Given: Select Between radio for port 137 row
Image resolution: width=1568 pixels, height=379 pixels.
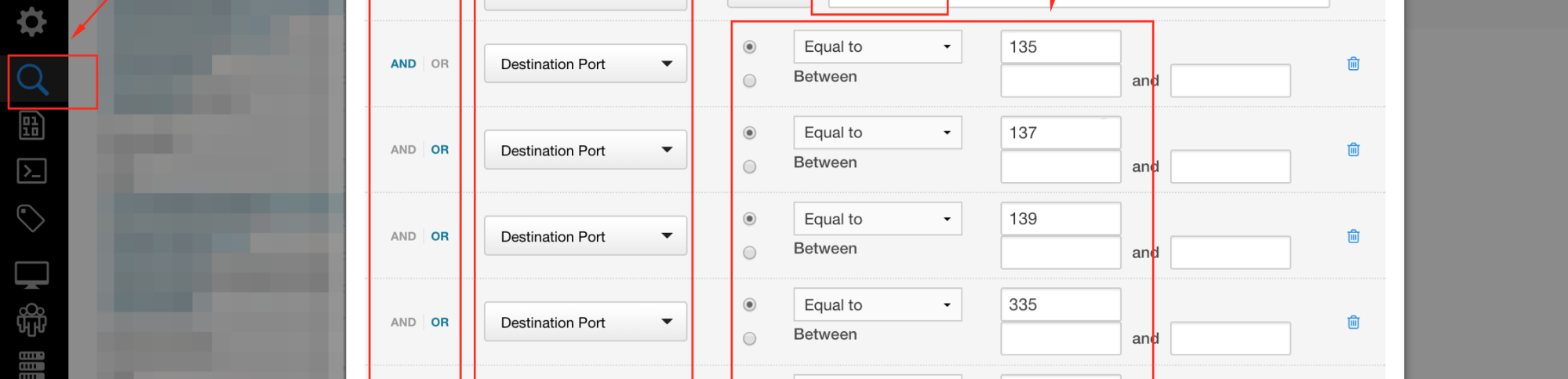Looking at the screenshot, I should [x=750, y=166].
